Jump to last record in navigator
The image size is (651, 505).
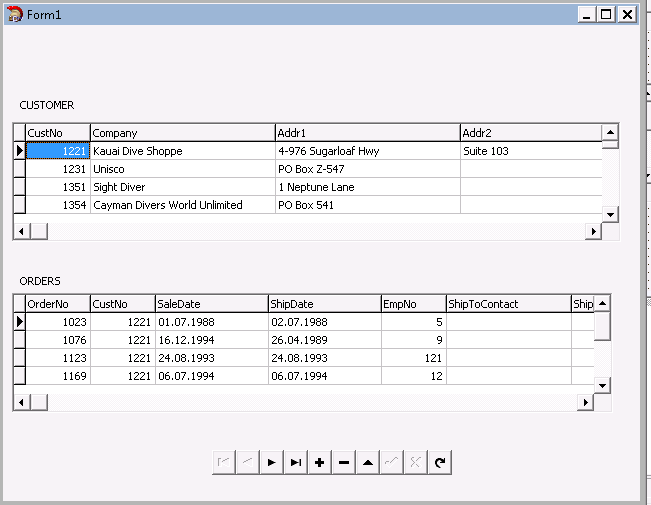click(296, 462)
